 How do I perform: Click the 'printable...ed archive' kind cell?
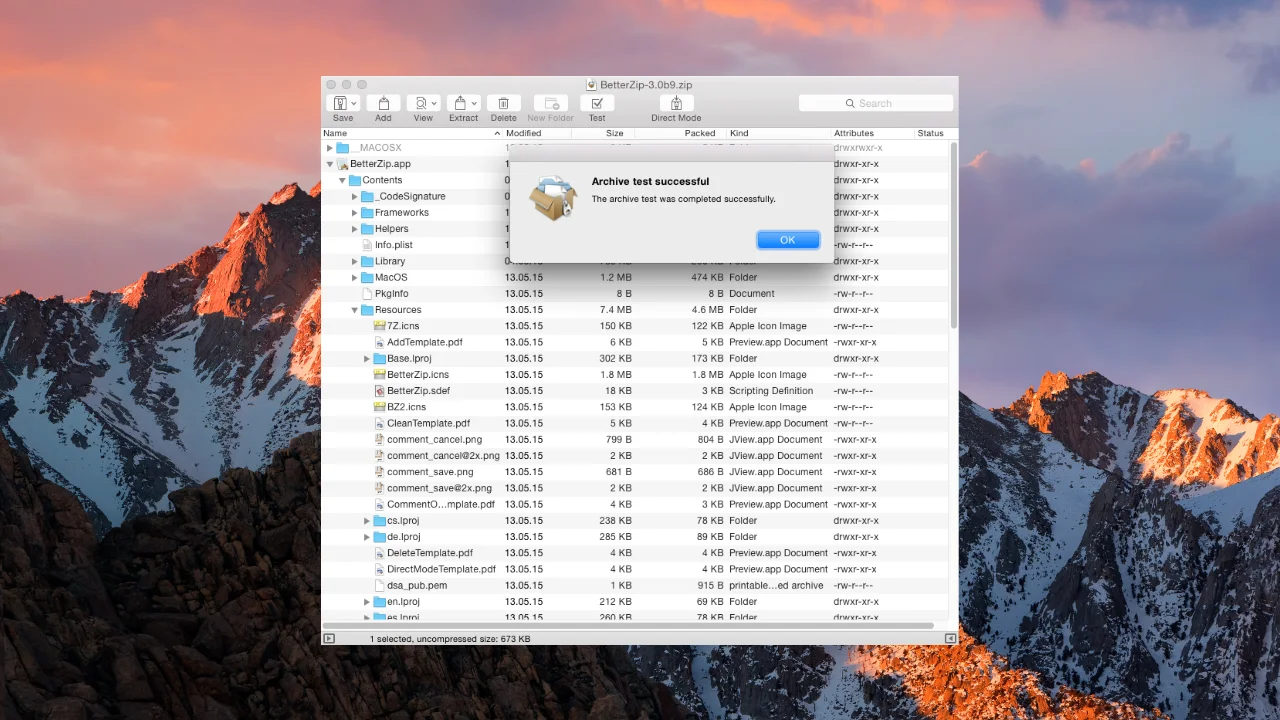(776, 585)
